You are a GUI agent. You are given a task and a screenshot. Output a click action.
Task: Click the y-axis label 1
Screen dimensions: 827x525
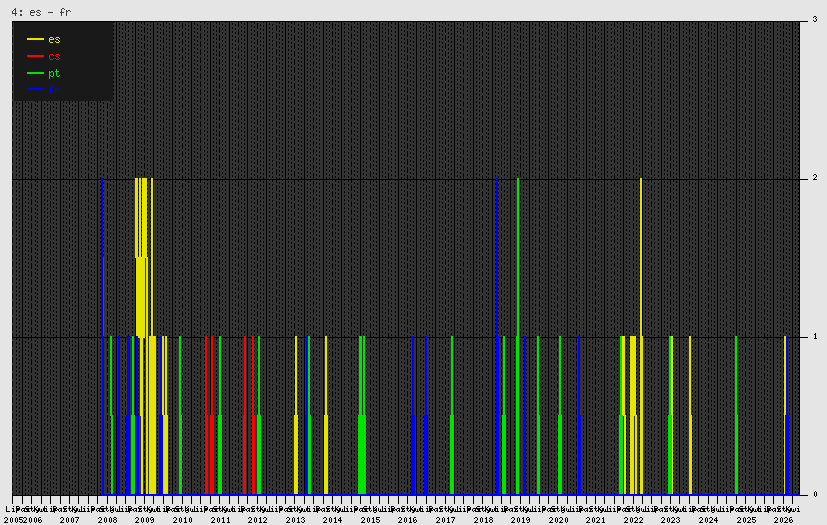(815, 336)
